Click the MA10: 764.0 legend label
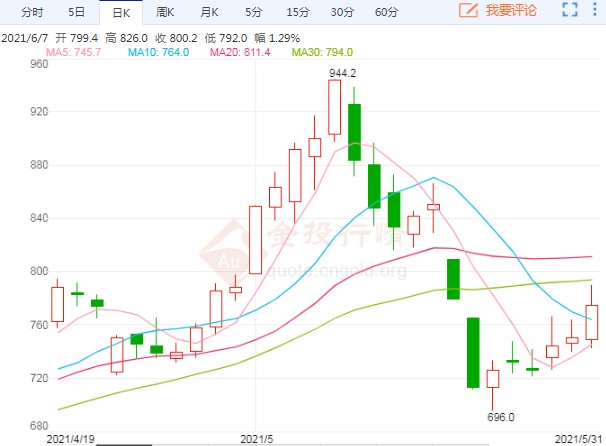Screen dimensions: 606x446 pos(158,52)
